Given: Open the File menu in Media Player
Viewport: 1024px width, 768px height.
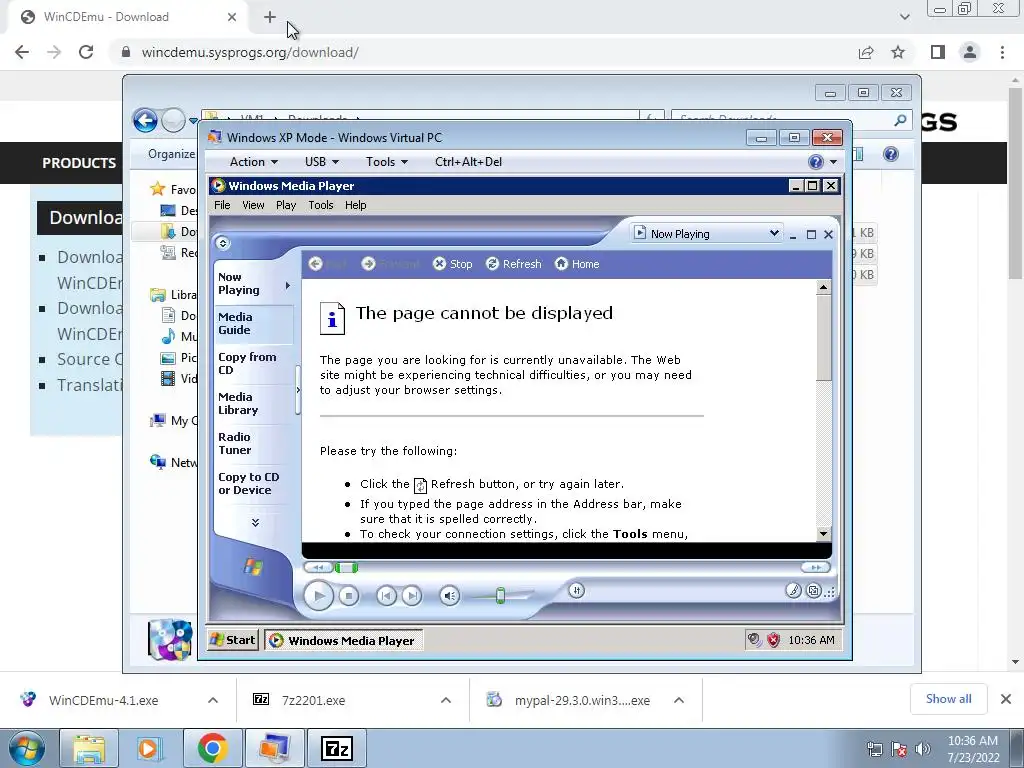Looking at the screenshot, I should [x=222, y=205].
